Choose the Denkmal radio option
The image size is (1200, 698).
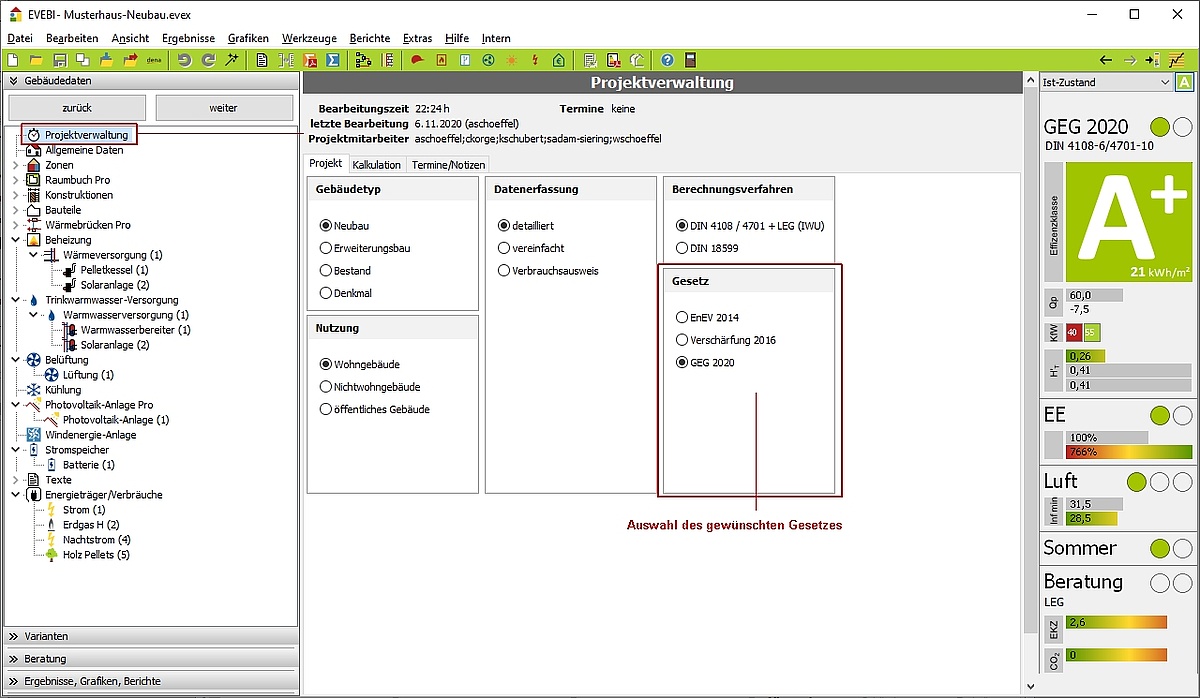[x=345, y=293]
